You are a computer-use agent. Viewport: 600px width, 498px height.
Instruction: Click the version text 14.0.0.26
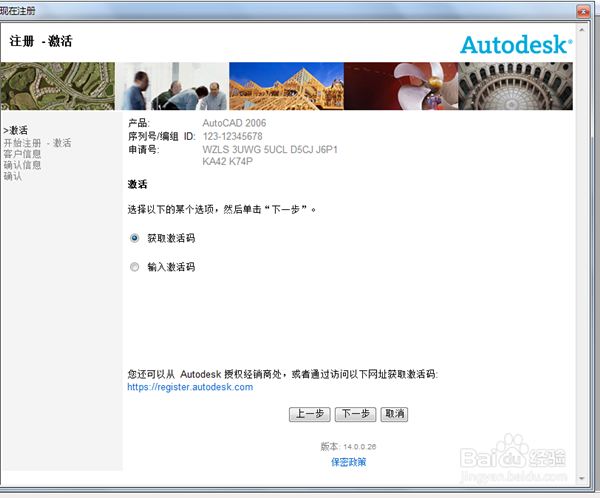click(x=360, y=447)
